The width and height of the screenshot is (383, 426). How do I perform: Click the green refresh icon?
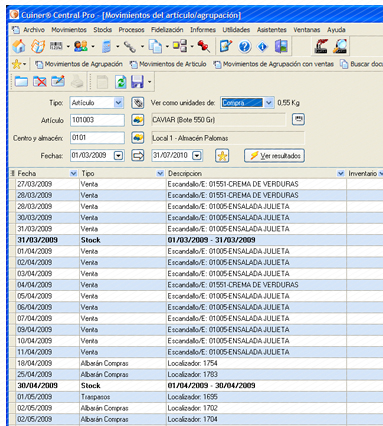pyautogui.click(x=121, y=82)
